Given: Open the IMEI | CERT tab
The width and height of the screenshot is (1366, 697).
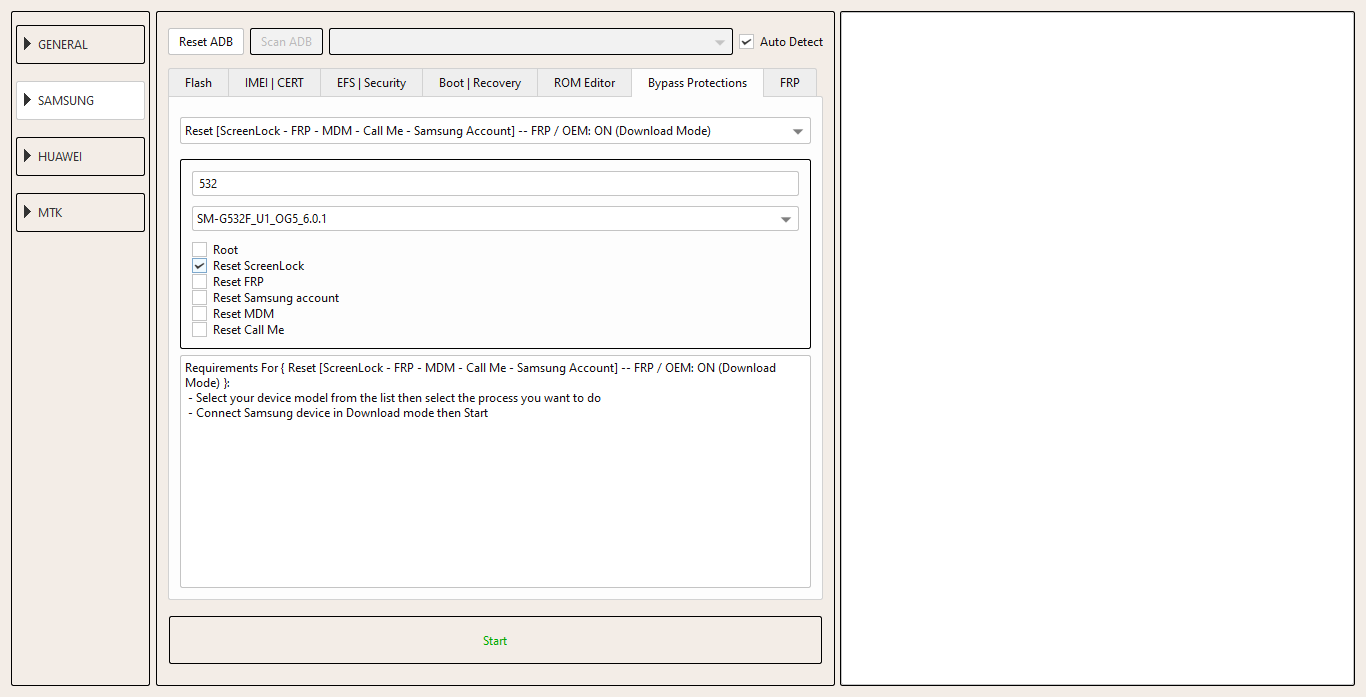Looking at the screenshot, I should [274, 83].
